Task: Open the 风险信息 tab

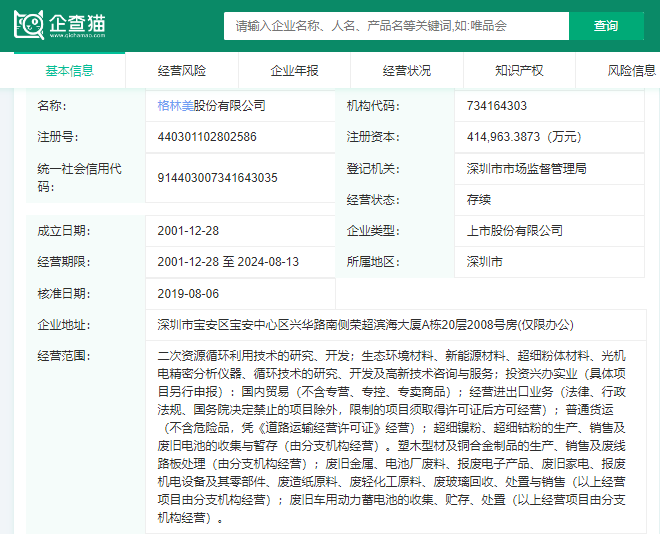Action: pyautogui.click(x=631, y=71)
